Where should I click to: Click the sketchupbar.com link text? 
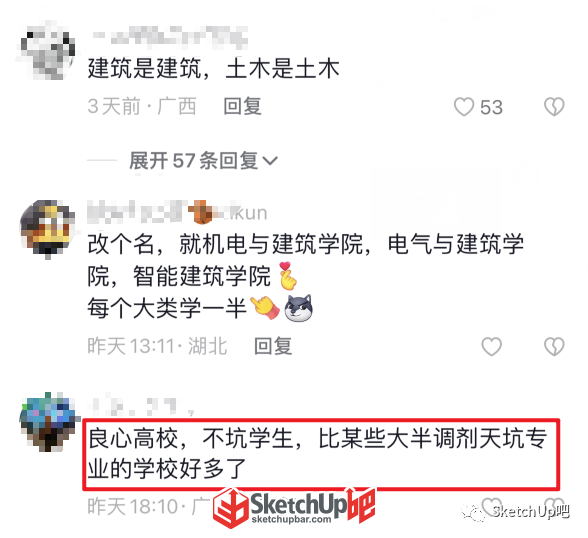pyautogui.click(x=291, y=520)
